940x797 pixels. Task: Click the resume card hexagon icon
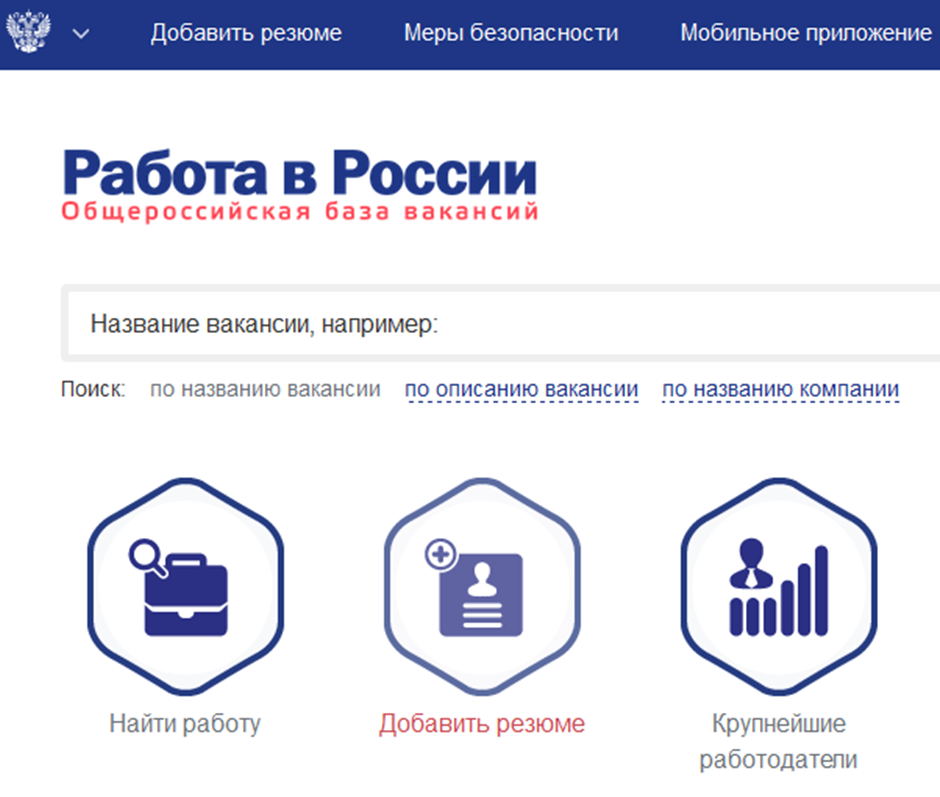point(482,587)
